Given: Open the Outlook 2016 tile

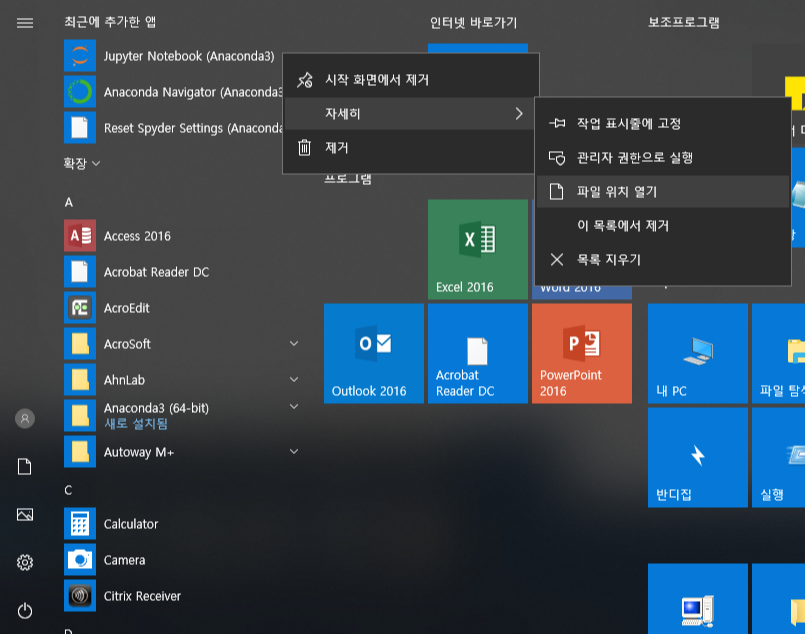Looking at the screenshot, I should pos(374,353).
